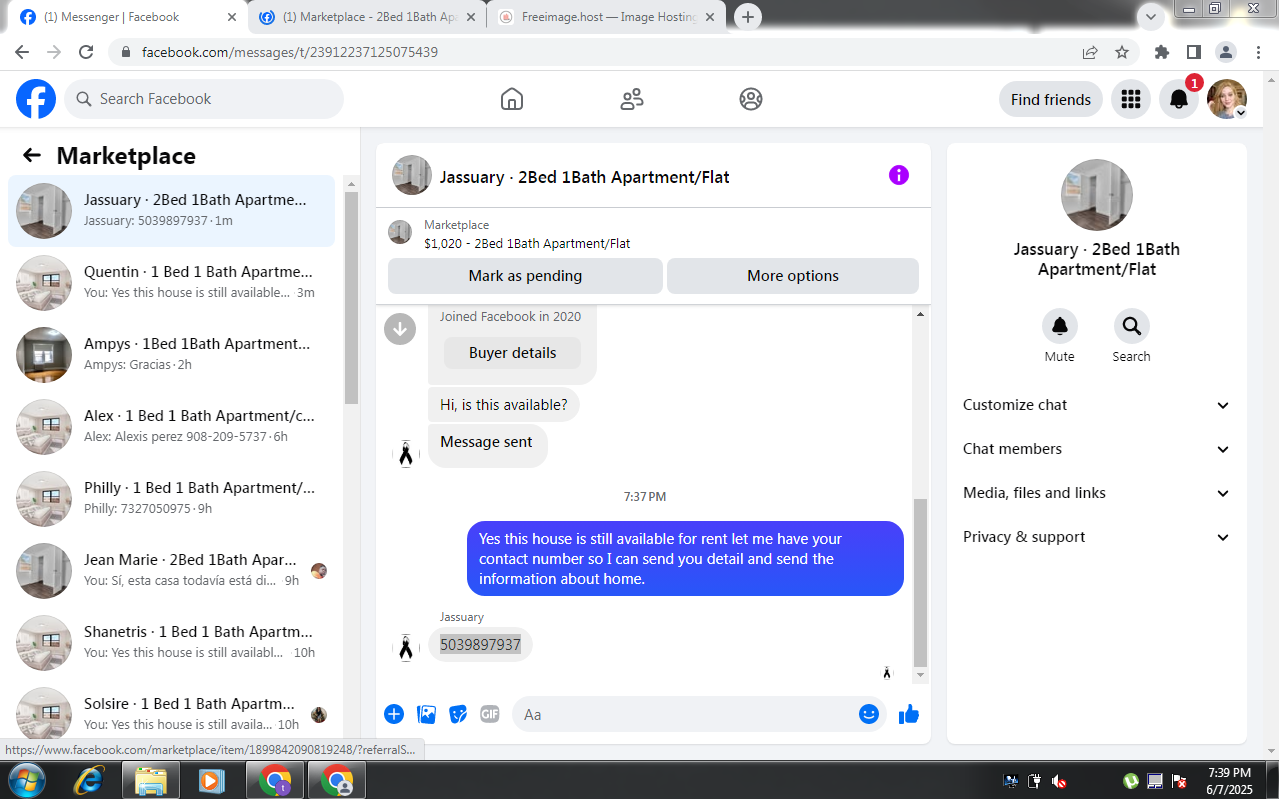The height and width of the screenshot is (799, 1279).
Task: Expand the Chat members section
Action: coord(1096,449)
